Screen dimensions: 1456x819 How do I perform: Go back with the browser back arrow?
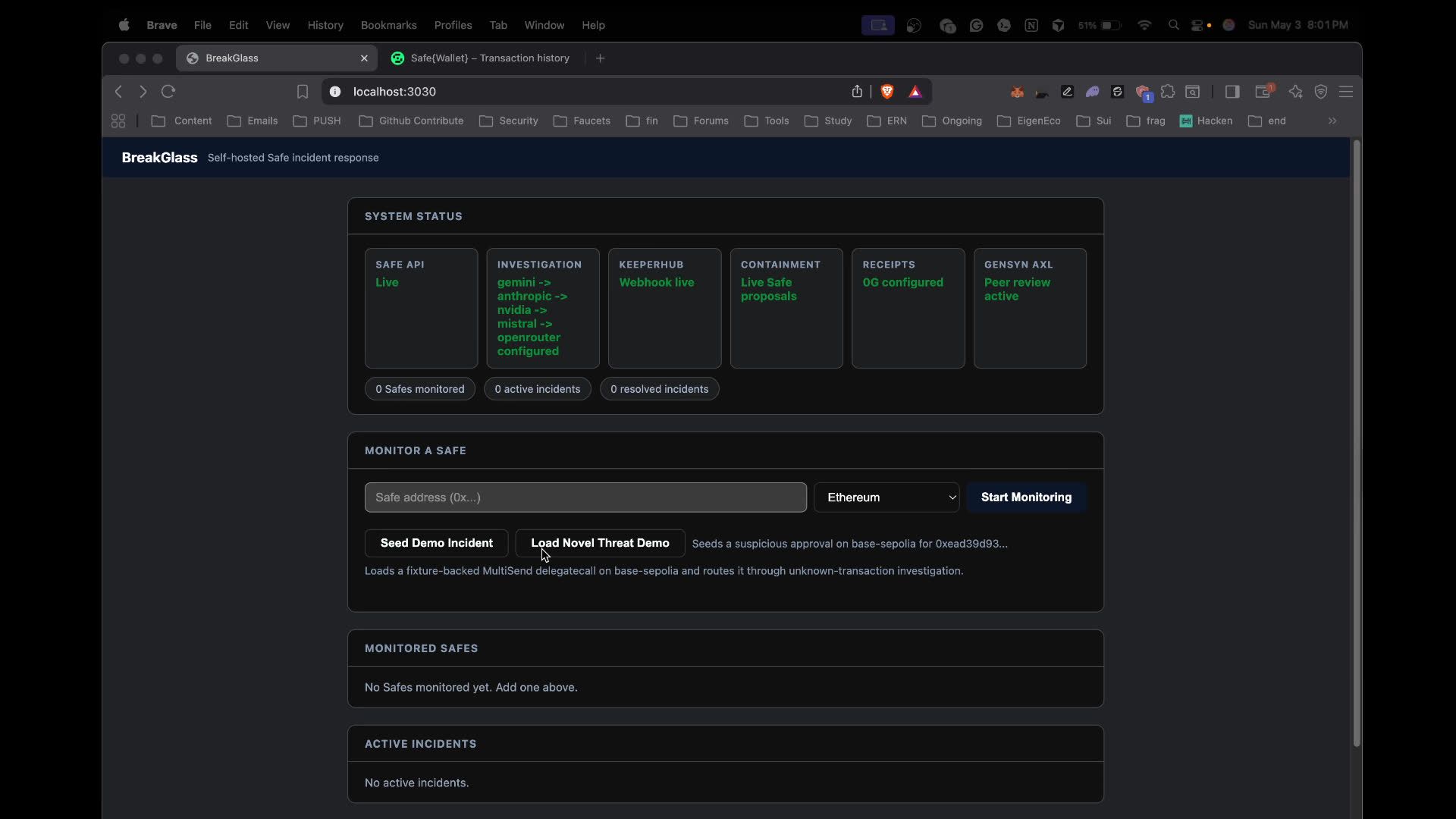[x=118, y=92]
